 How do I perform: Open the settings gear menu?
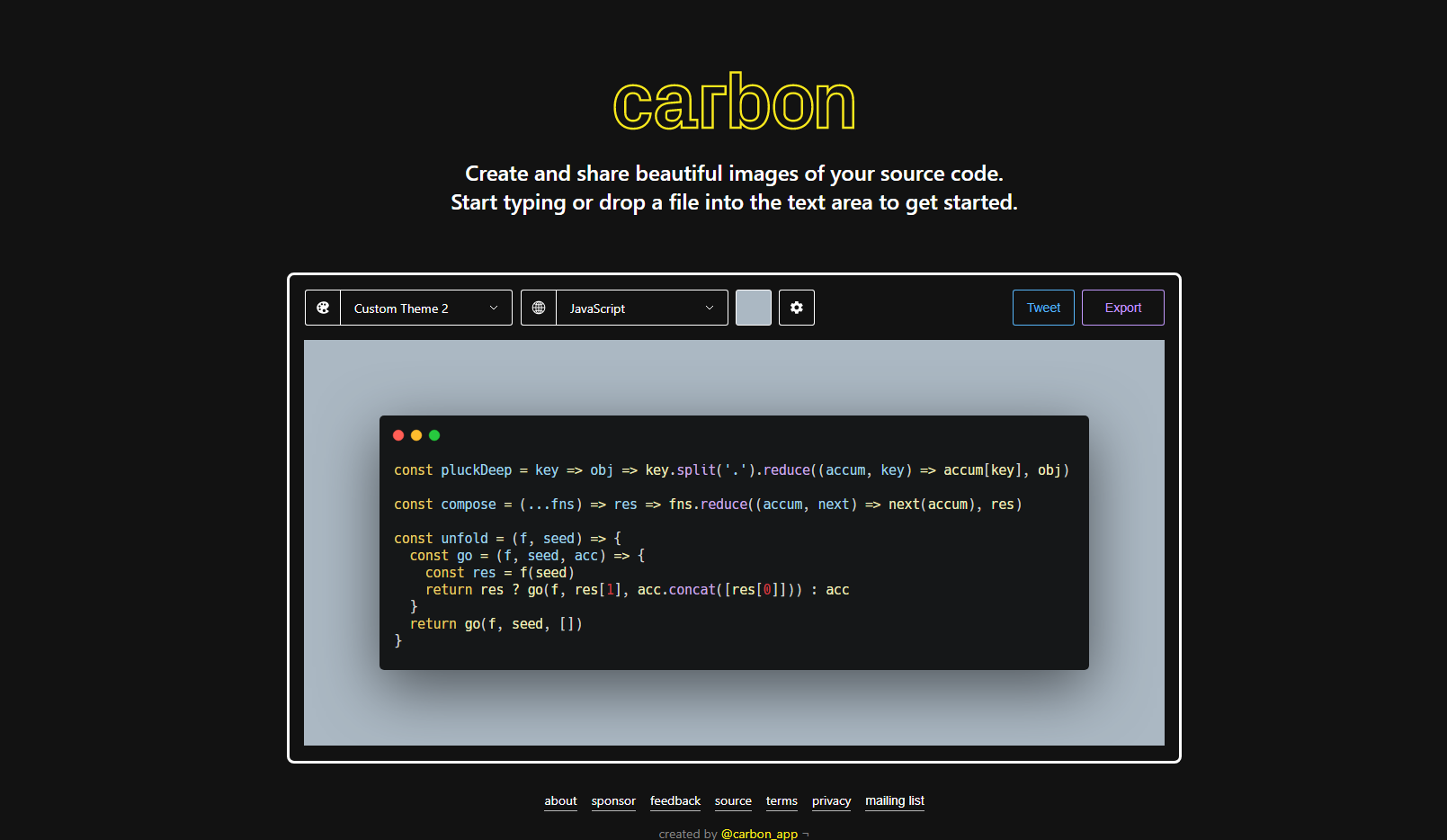pyautogui.click(x=797, y=308)
